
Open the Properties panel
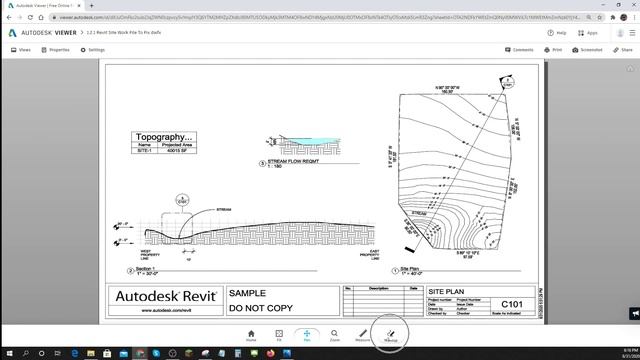(x=56, y=50)
